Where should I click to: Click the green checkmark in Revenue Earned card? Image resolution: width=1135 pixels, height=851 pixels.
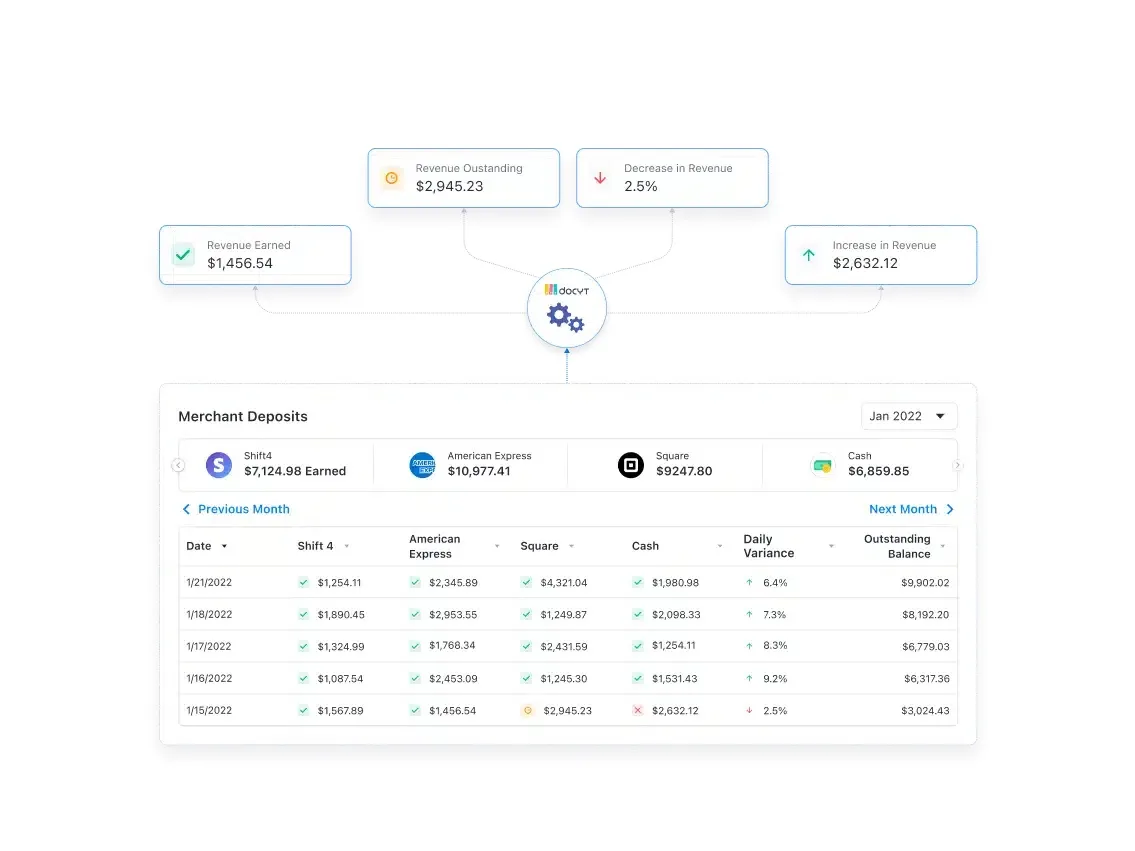click(183, 255)
